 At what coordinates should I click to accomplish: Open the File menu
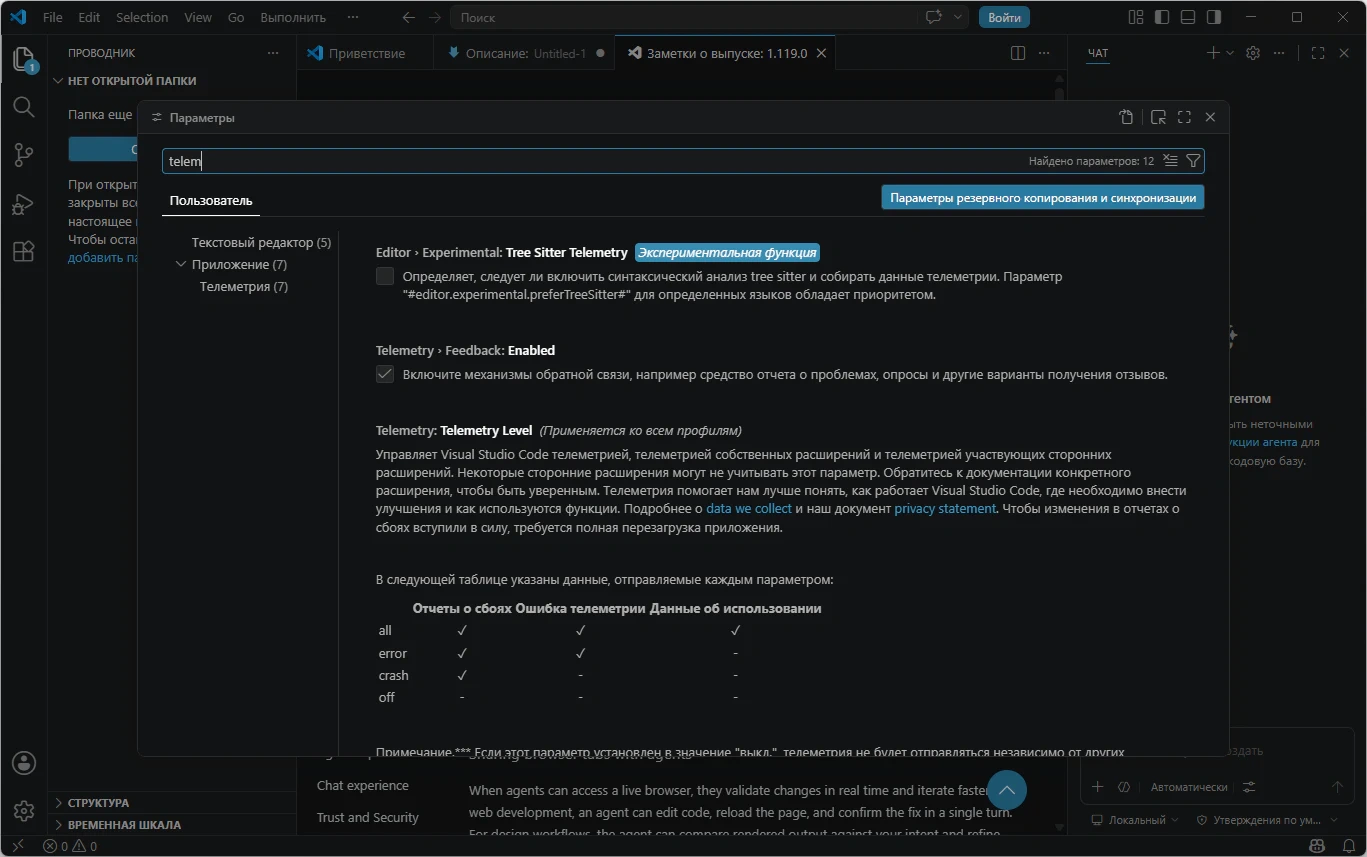point(53,17)
